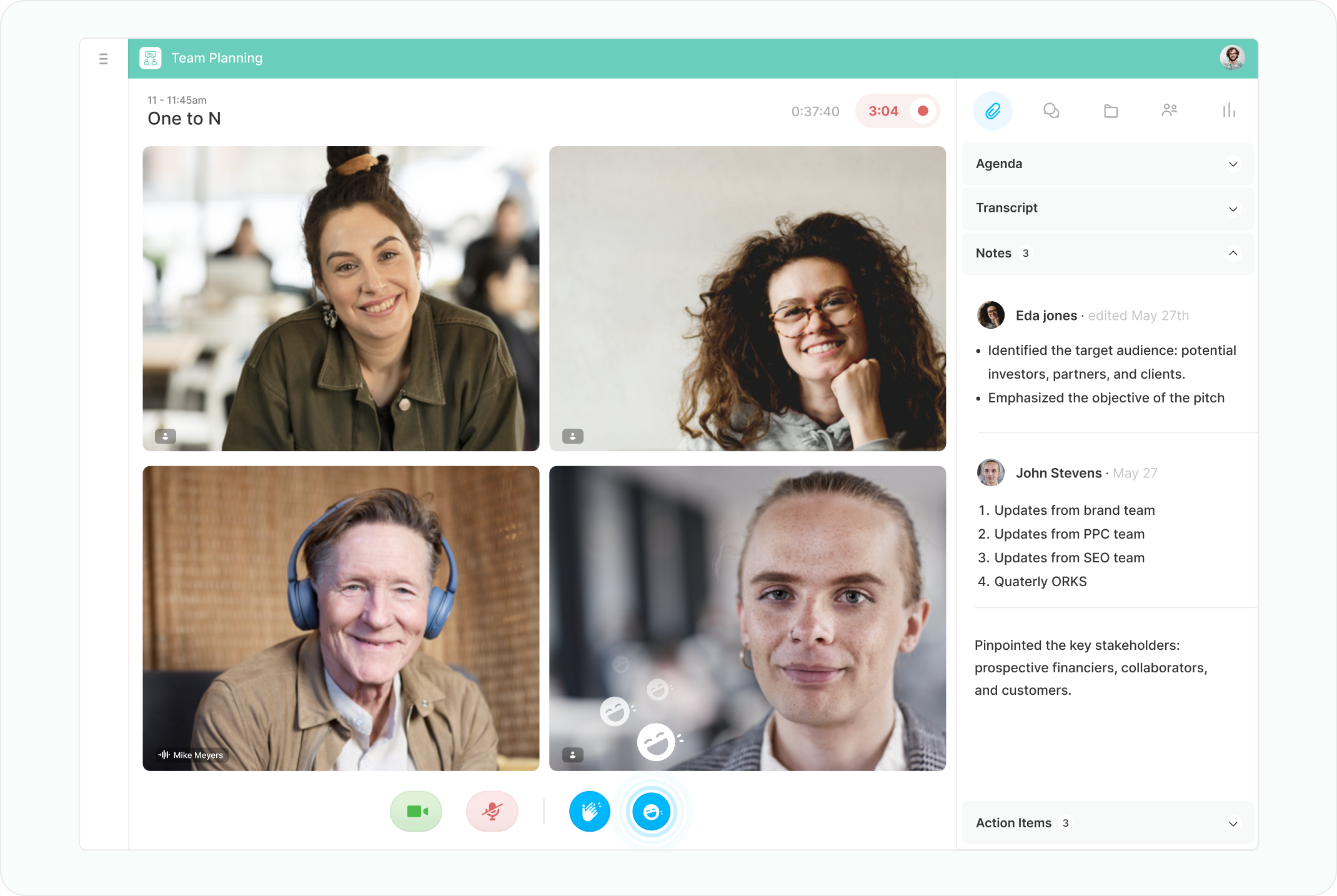Enable the applause reaction toggle
The image size is (1337, 896).
(x=592, y=812)
